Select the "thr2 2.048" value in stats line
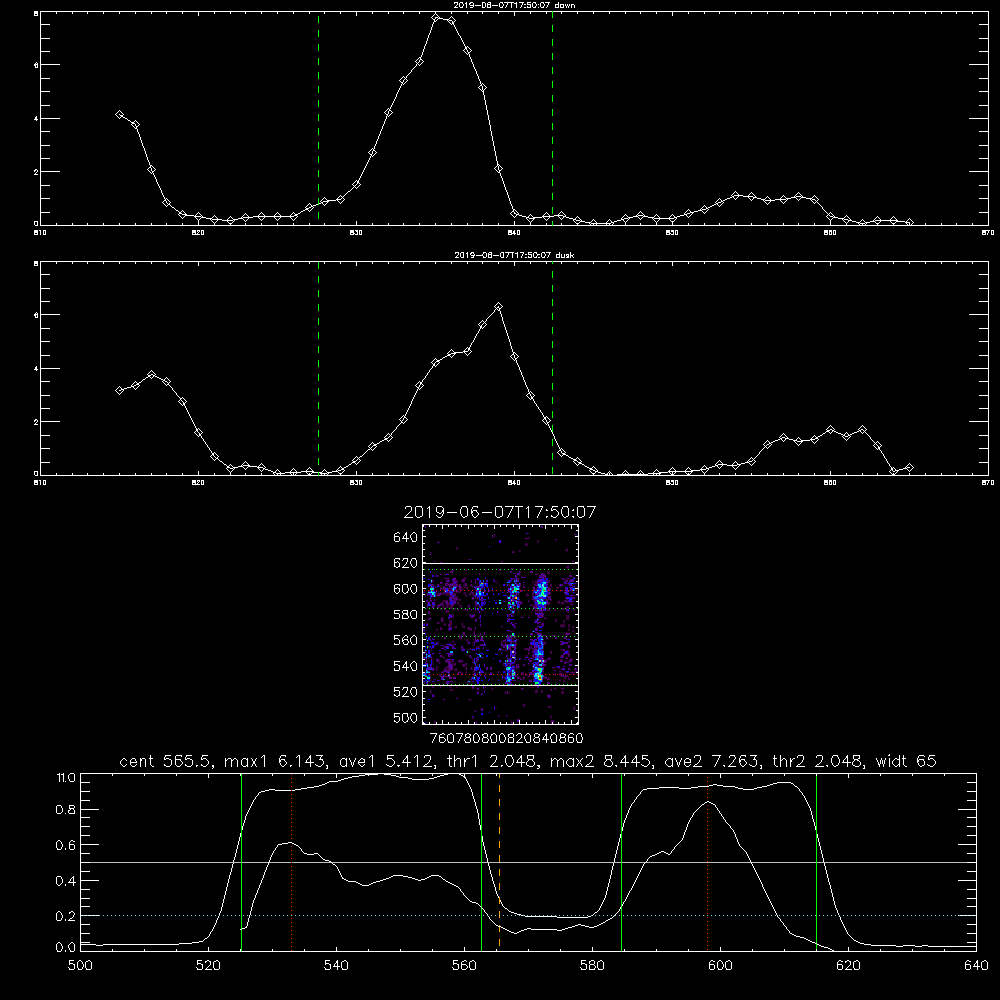The width and height of the screenshot is (1000, 1000). [x=818, y=761]
